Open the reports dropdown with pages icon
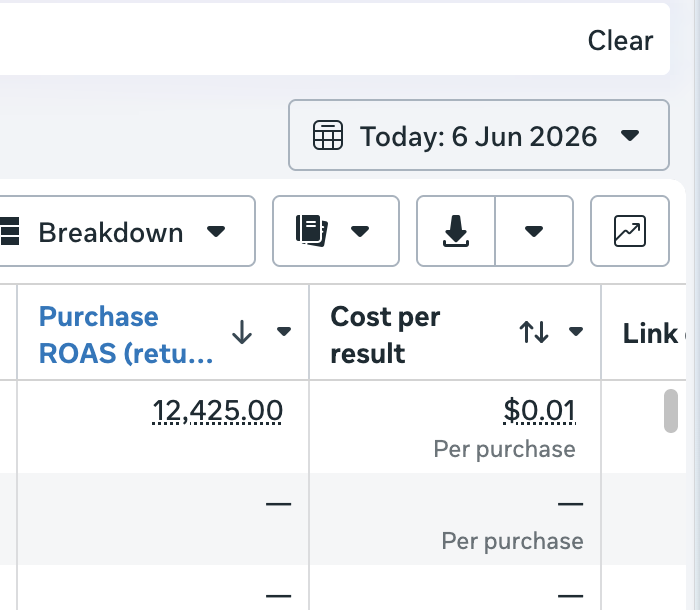 336,231
